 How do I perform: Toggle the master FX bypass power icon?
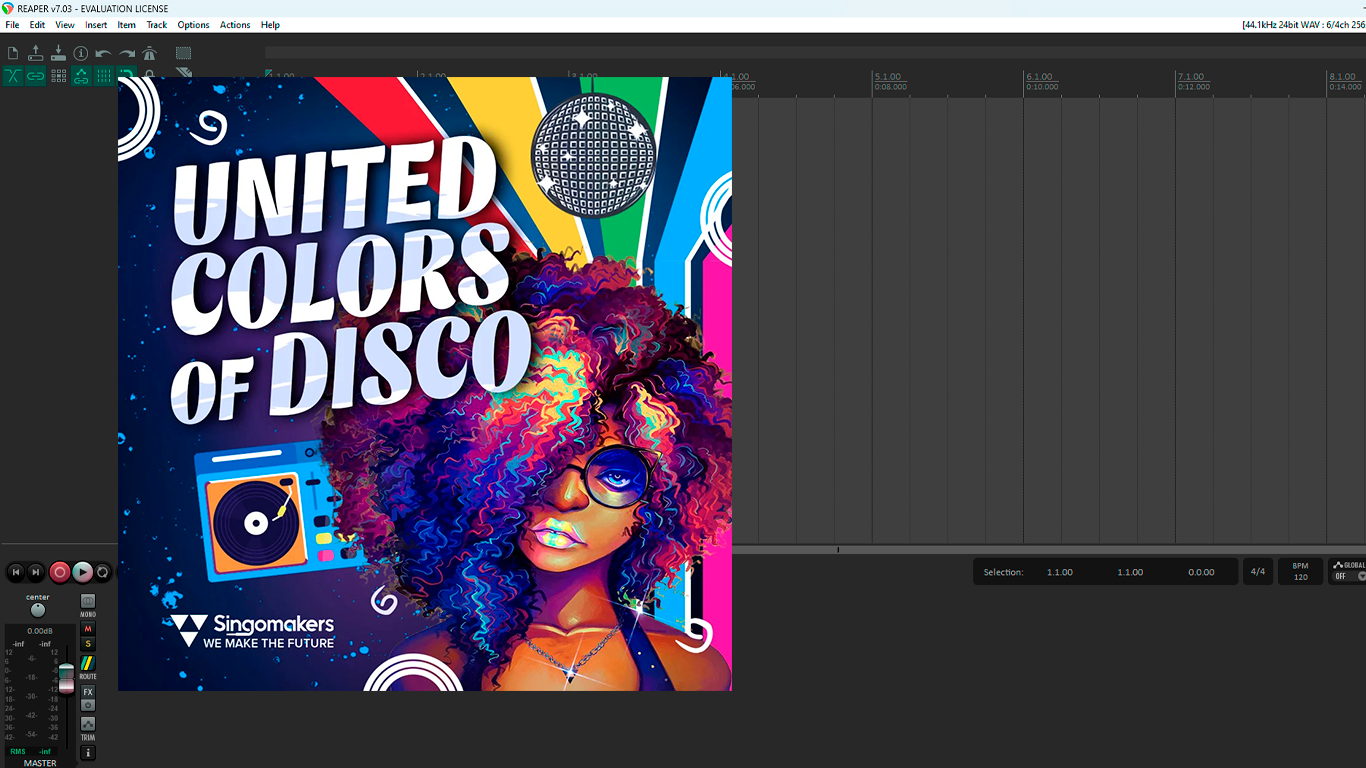[88, 705]
